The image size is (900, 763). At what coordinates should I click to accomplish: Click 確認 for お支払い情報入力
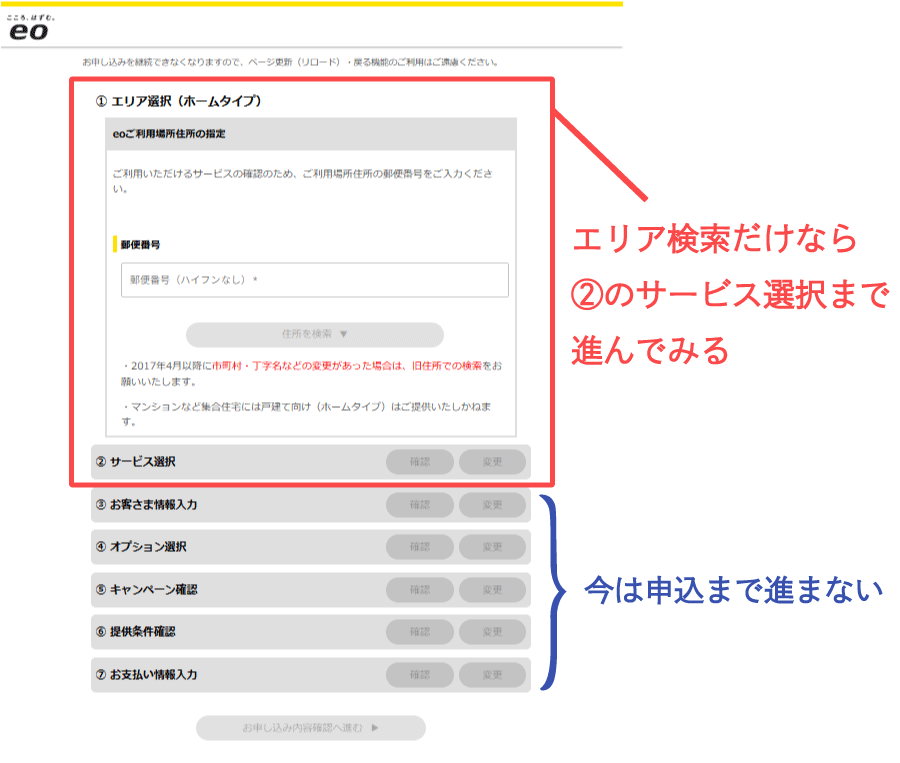[x=419, y=675]
